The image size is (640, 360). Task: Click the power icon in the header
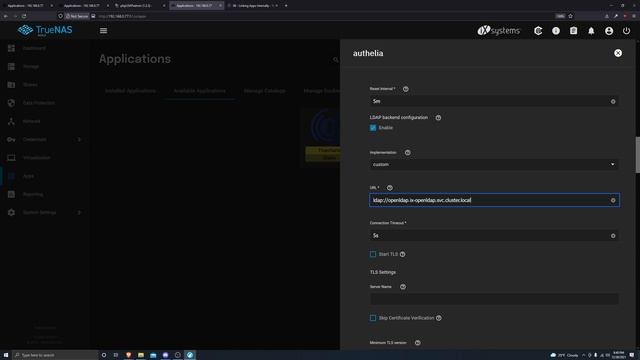point(627,31)
